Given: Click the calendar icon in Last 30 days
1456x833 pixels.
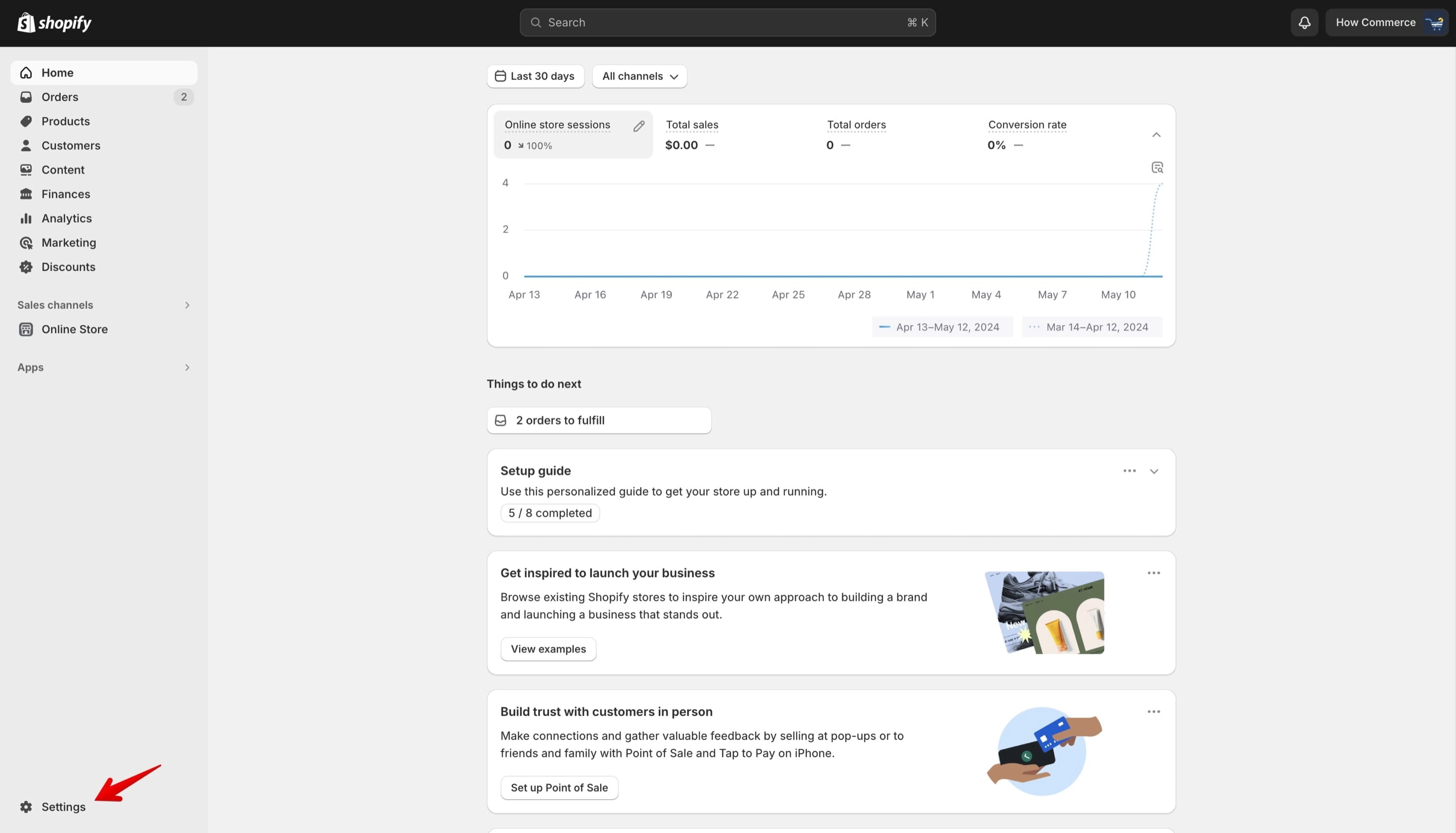Looking at the screenshot, I should [500, 76].
